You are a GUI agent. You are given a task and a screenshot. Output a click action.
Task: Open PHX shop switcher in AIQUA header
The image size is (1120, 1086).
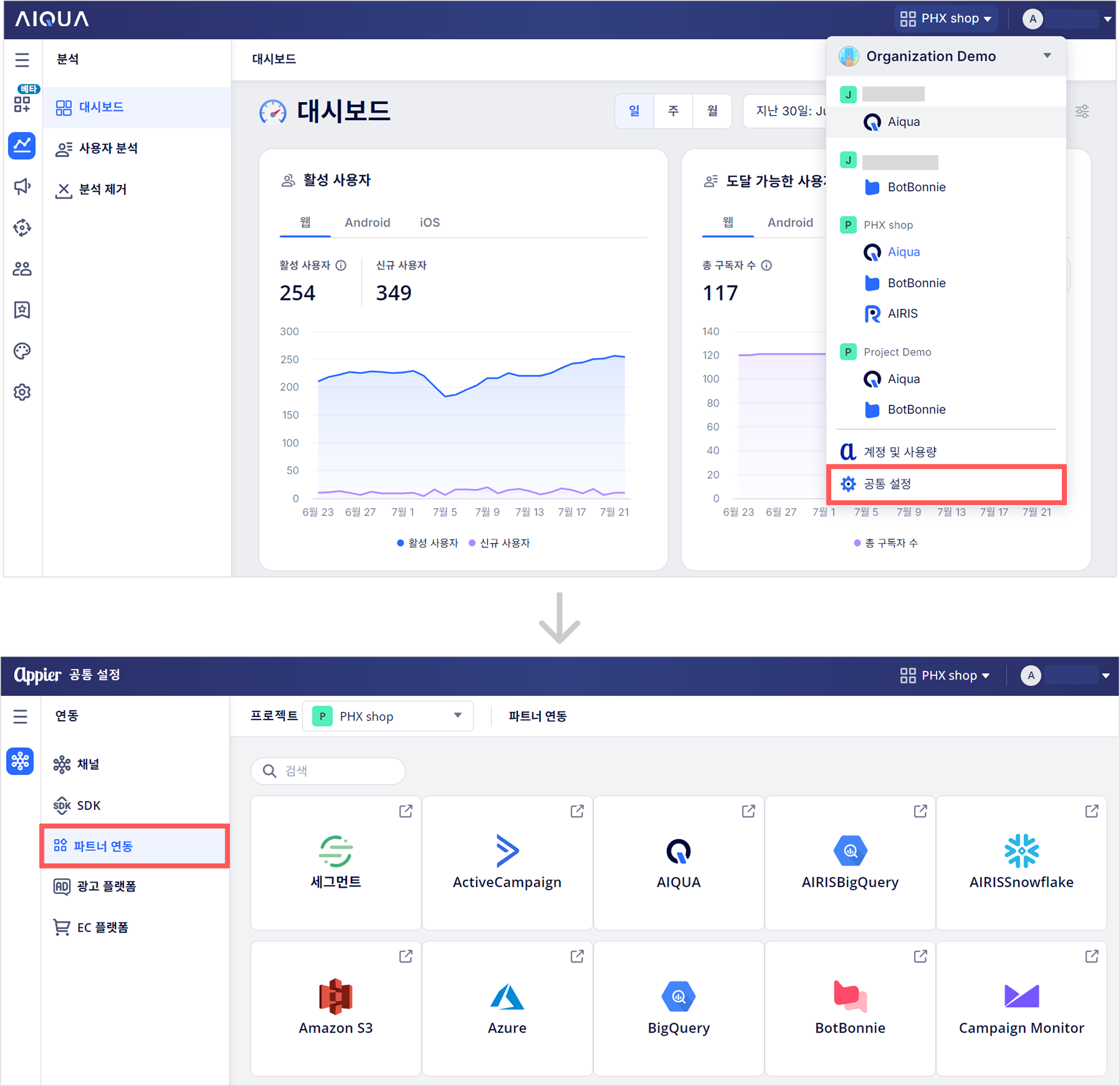[946, 19]
